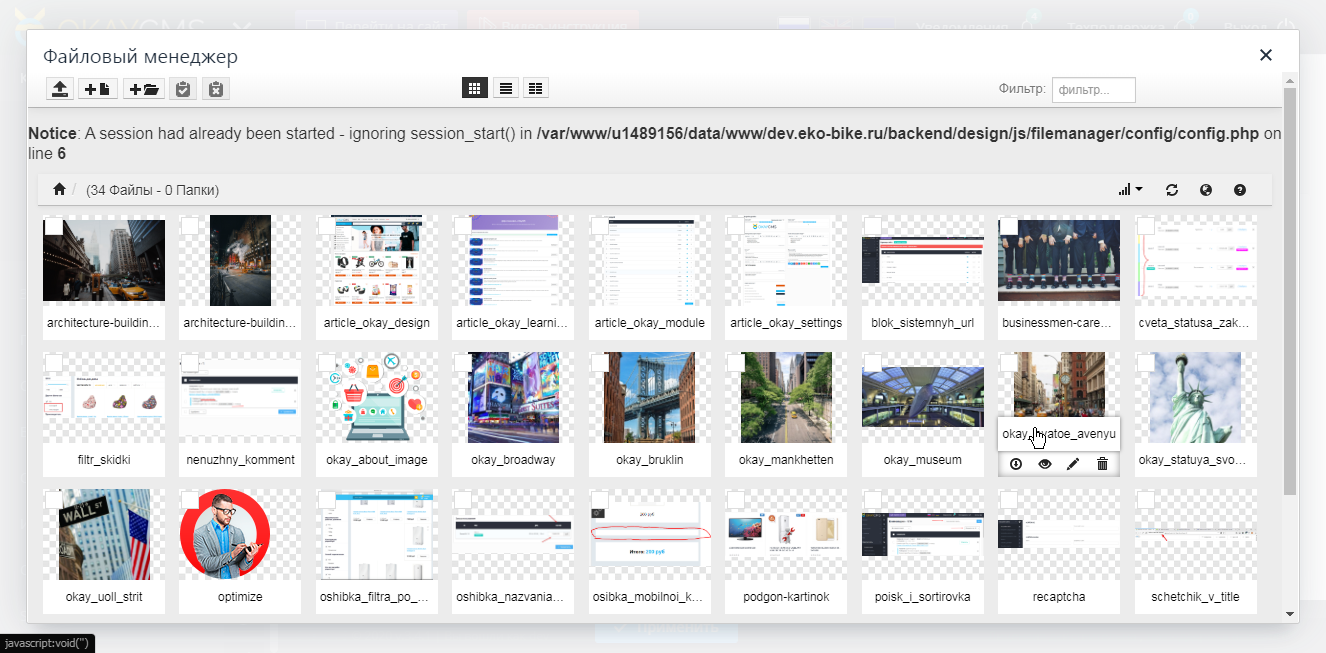The width and height of the screenshot is (1326, 653).
Task: Switch to list view mode
Action: 505,87
